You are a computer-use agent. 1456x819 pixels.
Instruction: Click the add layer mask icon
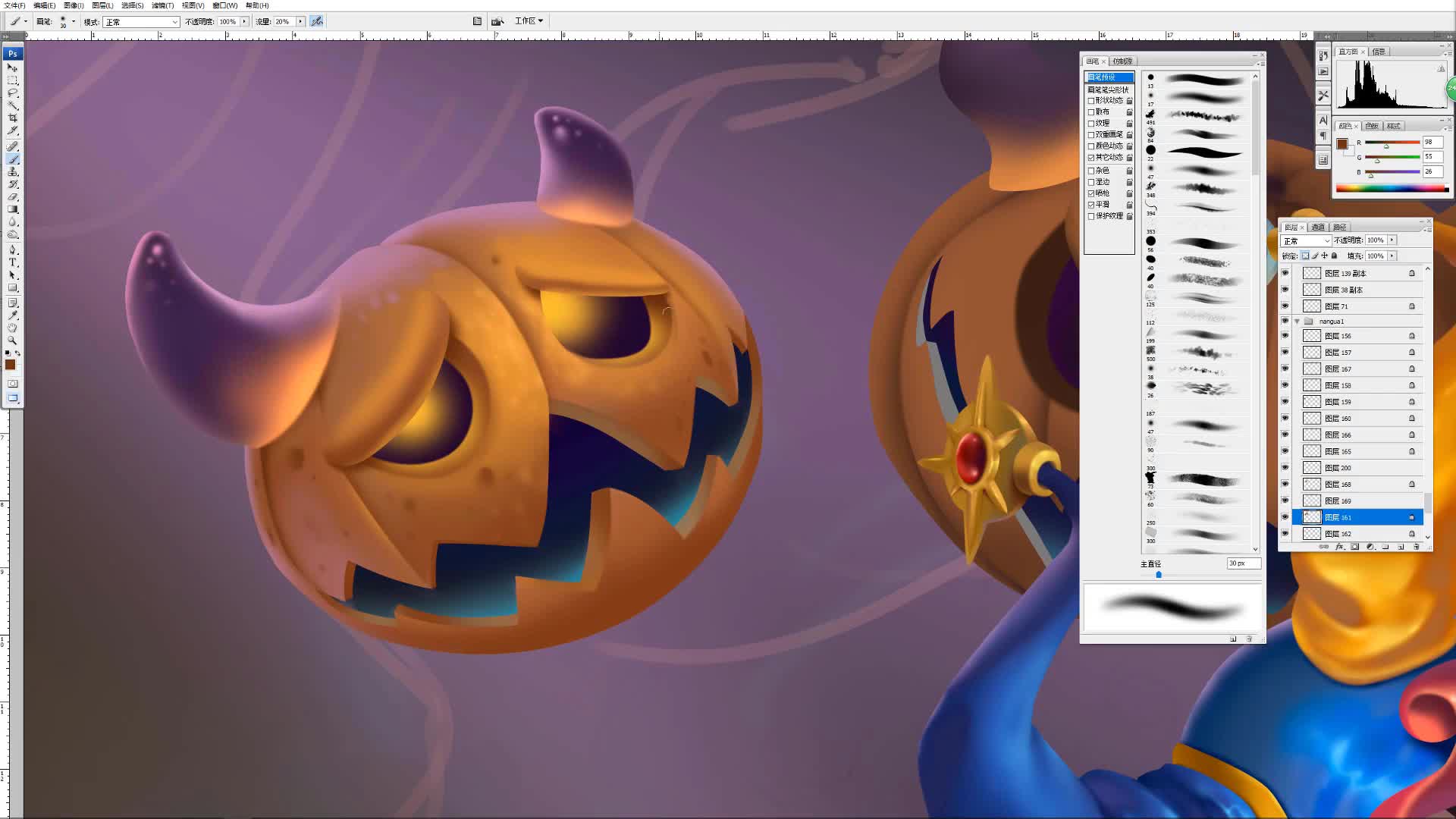click(1355, 547)
